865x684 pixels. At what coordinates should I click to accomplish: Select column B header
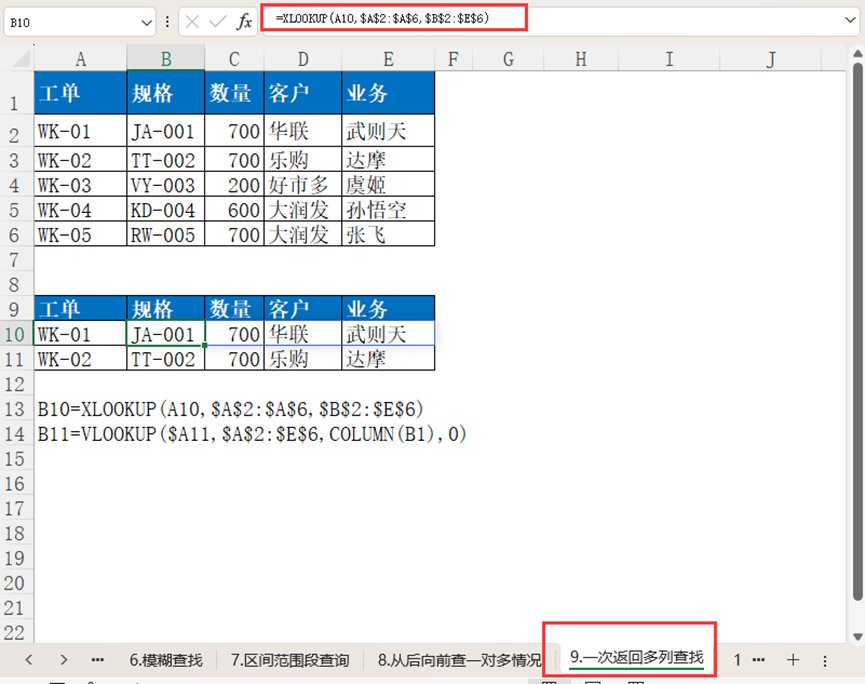[x=165, y=58]
